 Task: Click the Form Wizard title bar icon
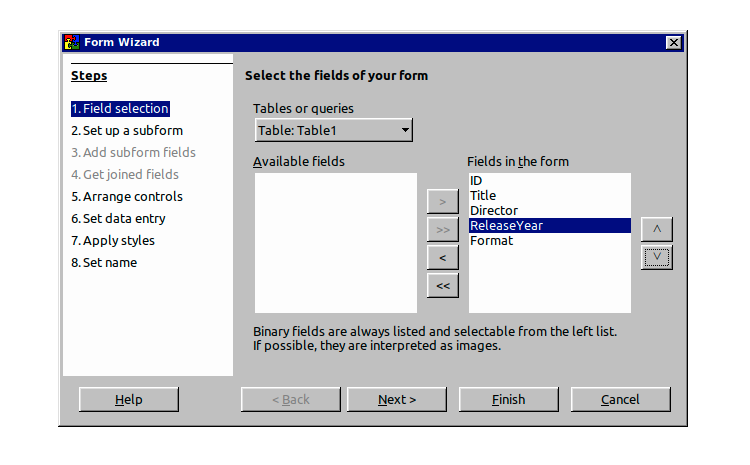(71, 42)
